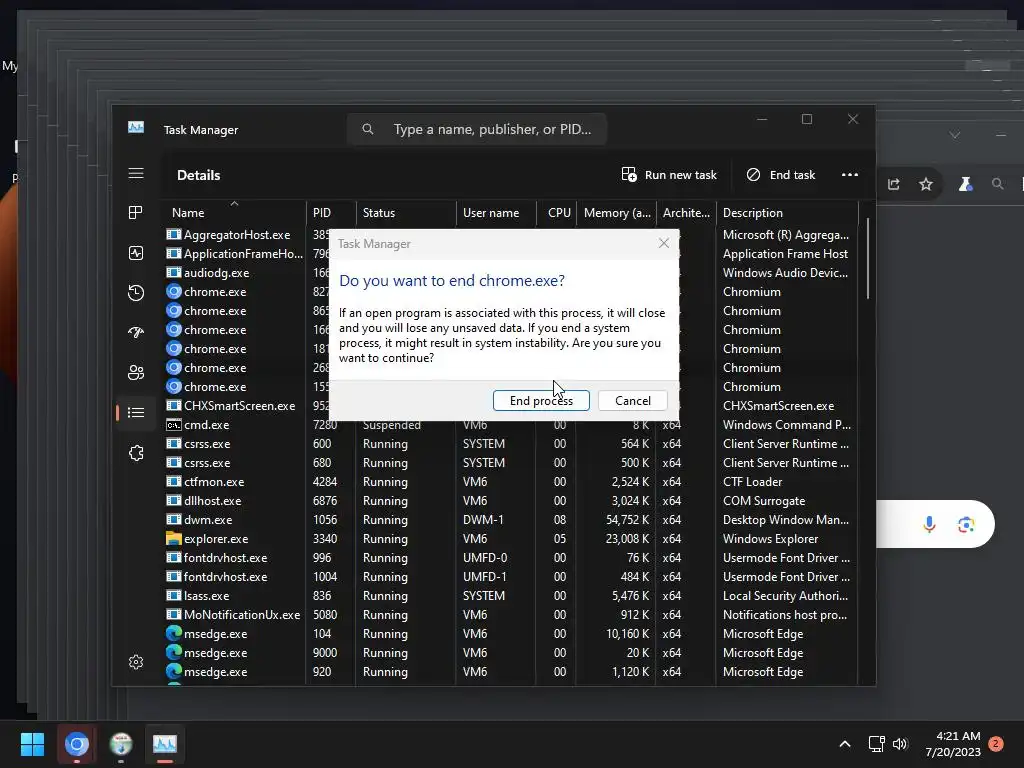
Task: Open the Startup apps icon in sidebar
Action: point(136,332)
